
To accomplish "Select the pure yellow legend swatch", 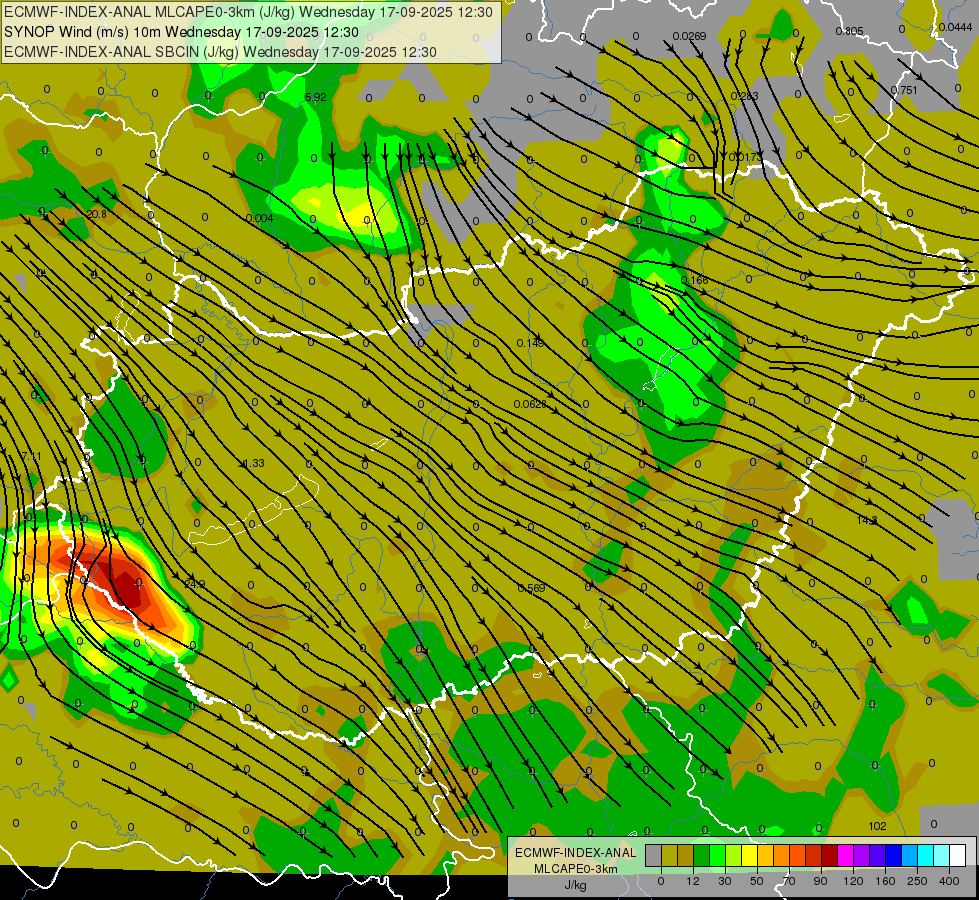I will [x=749, y=855].
